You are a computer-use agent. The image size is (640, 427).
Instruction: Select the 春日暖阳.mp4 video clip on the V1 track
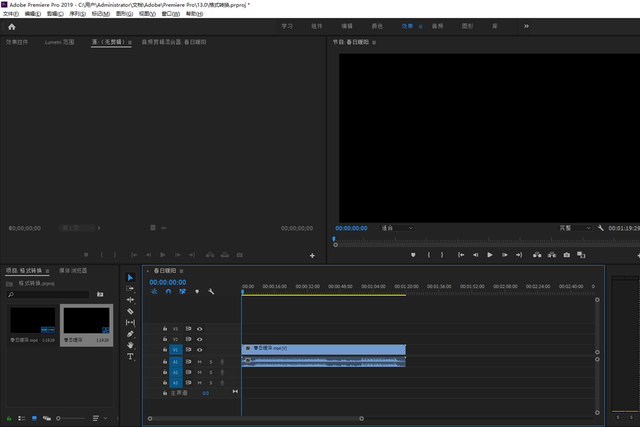click(323, 349)
